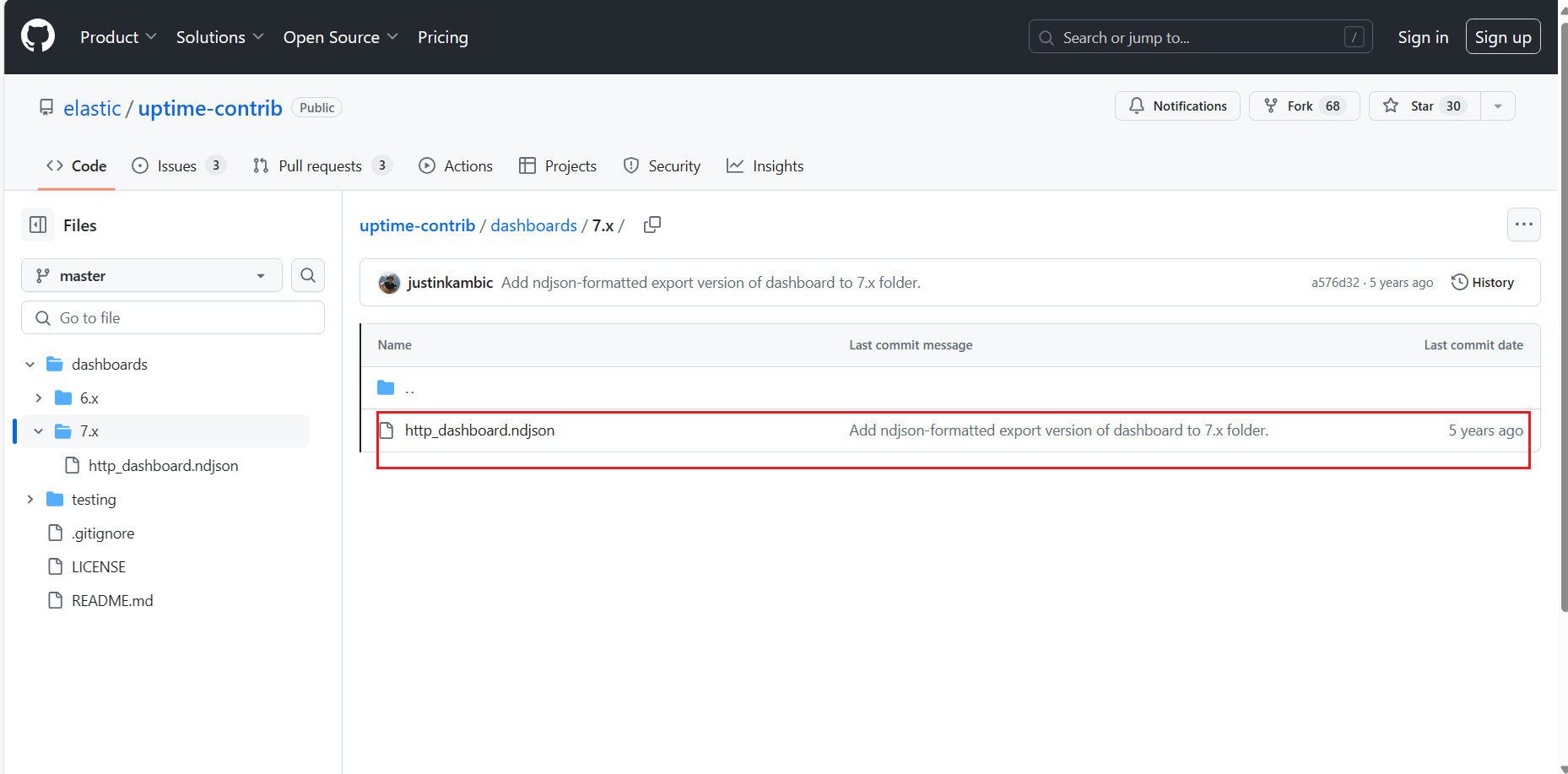Collapse the 7.x folder chevron
1568x774 pixels.
click(x=39, y=431)
